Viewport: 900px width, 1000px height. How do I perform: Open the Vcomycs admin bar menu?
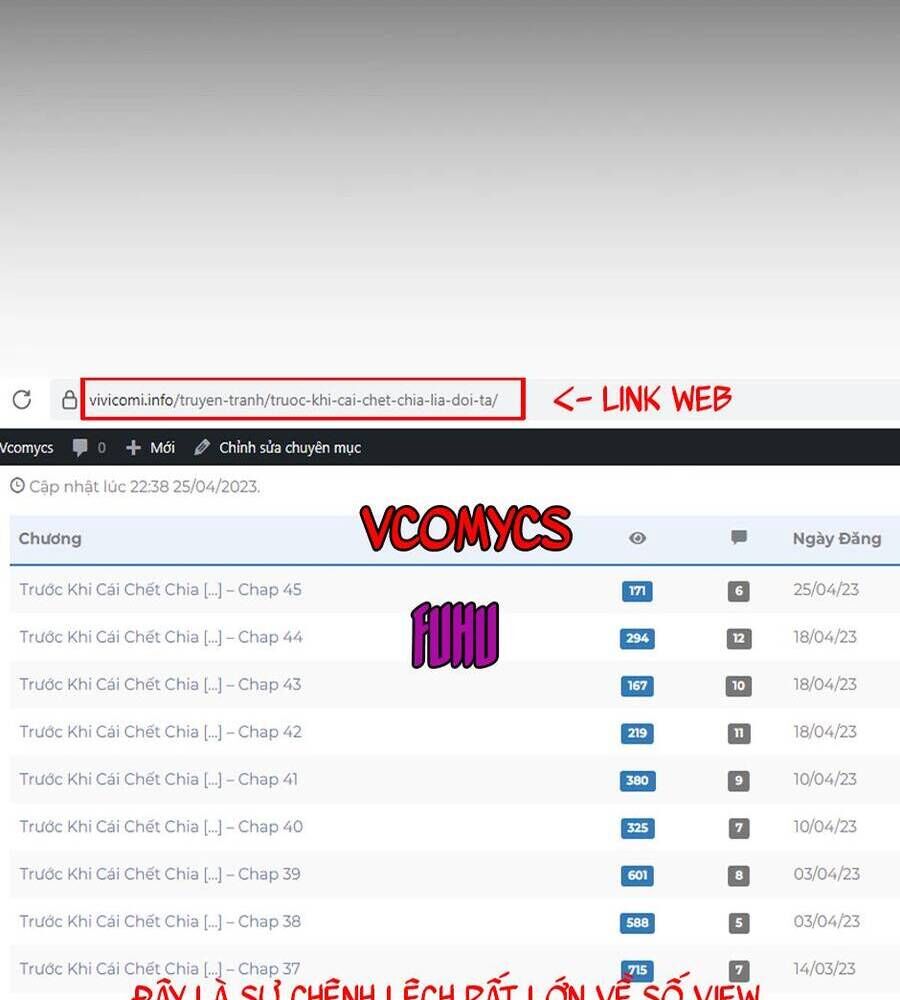(x=27, y=448)
